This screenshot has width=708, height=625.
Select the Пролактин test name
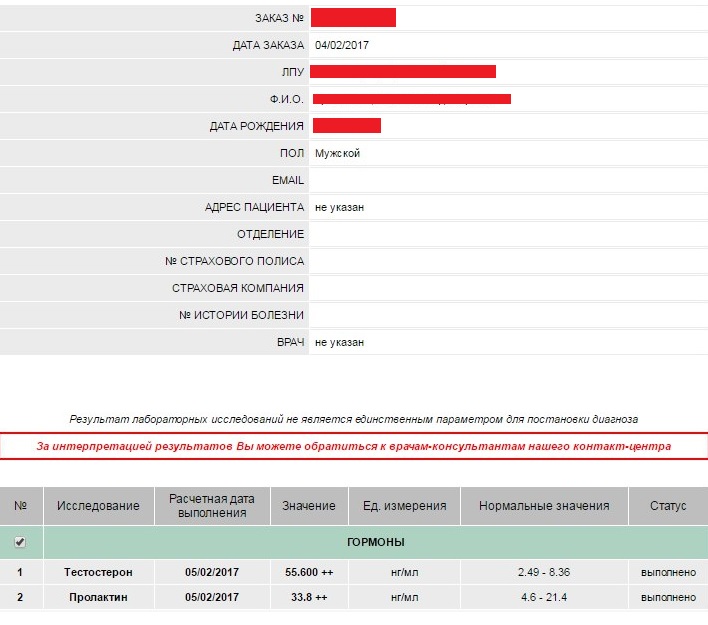click(x=98, y=597)
